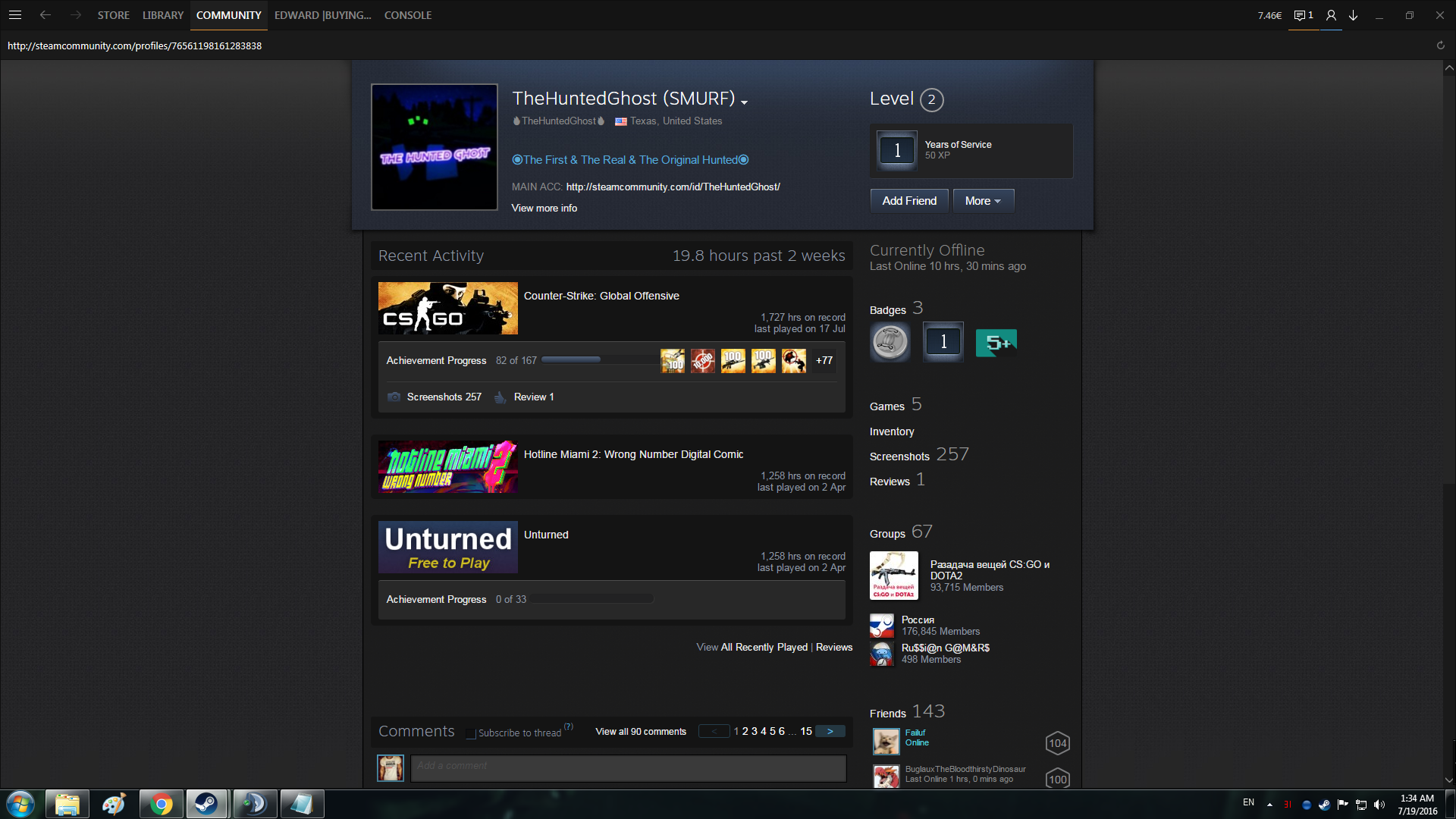Image resolution: width=1456 pixels, height=819 pixels.
Task: Click View more info expander
Action: click(544, 208)
